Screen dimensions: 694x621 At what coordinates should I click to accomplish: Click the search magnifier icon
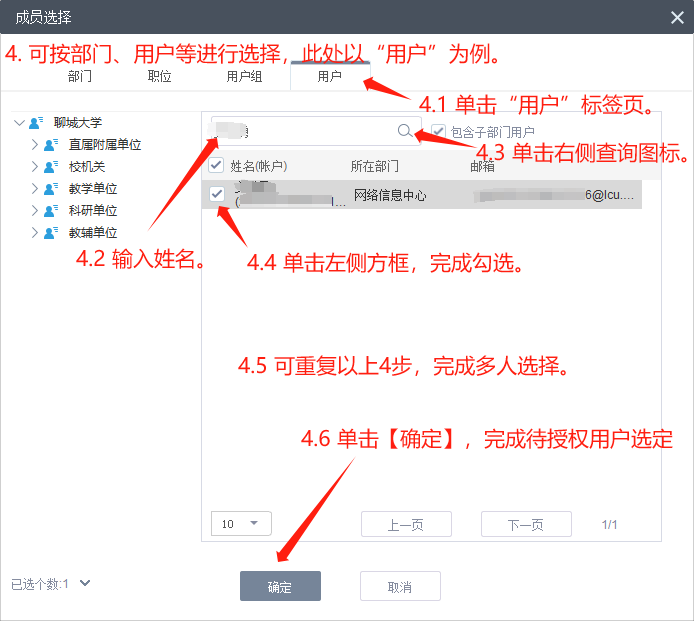tap(404, 131)
